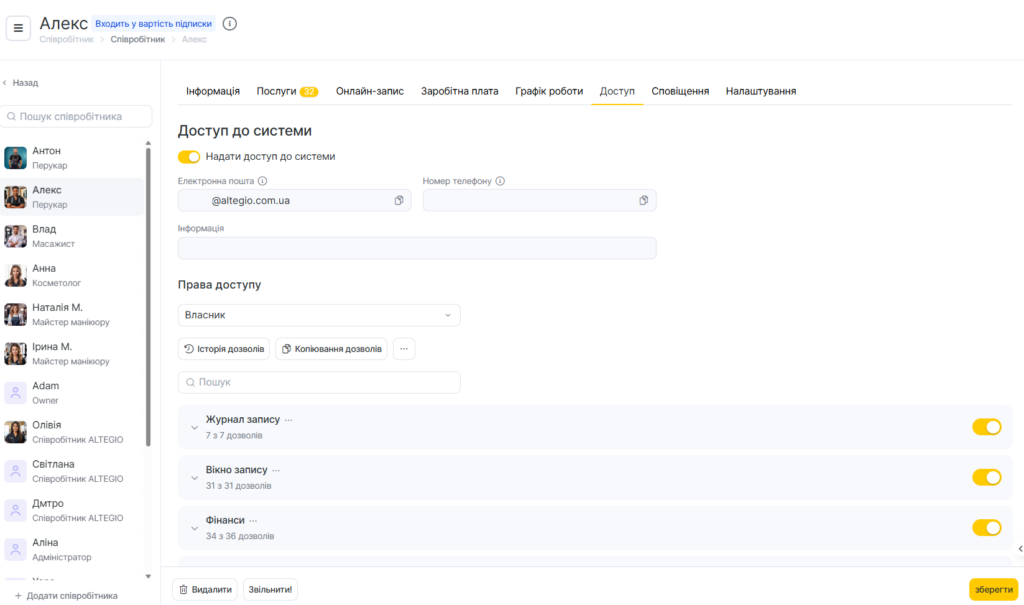
Task: Open the hamburger menu at top left
Action: 18,29
